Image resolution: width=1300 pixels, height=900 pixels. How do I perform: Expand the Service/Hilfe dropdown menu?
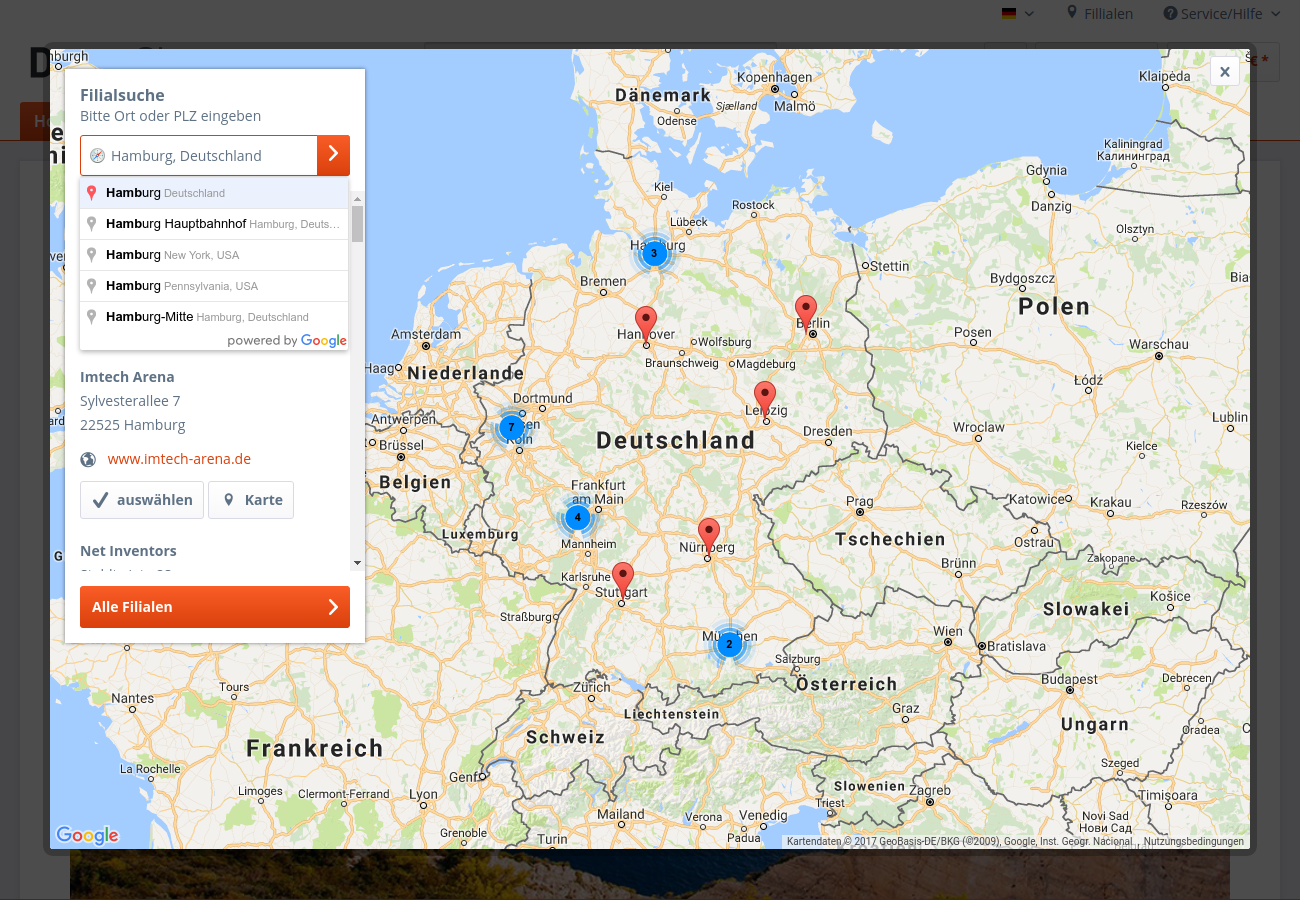point(1221,14)
